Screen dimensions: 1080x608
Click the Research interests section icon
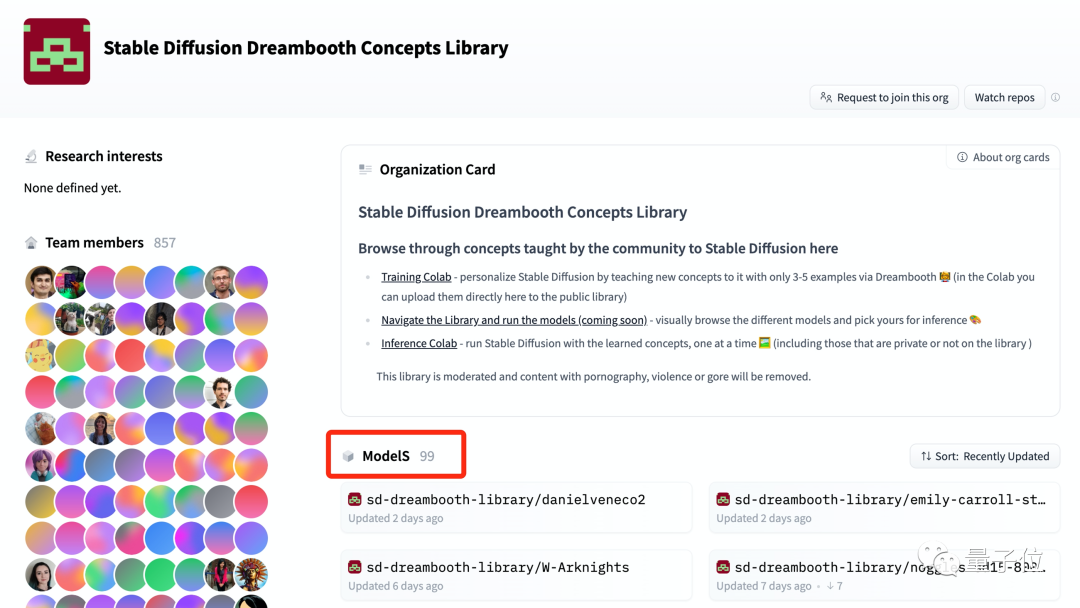click(31, 157)
